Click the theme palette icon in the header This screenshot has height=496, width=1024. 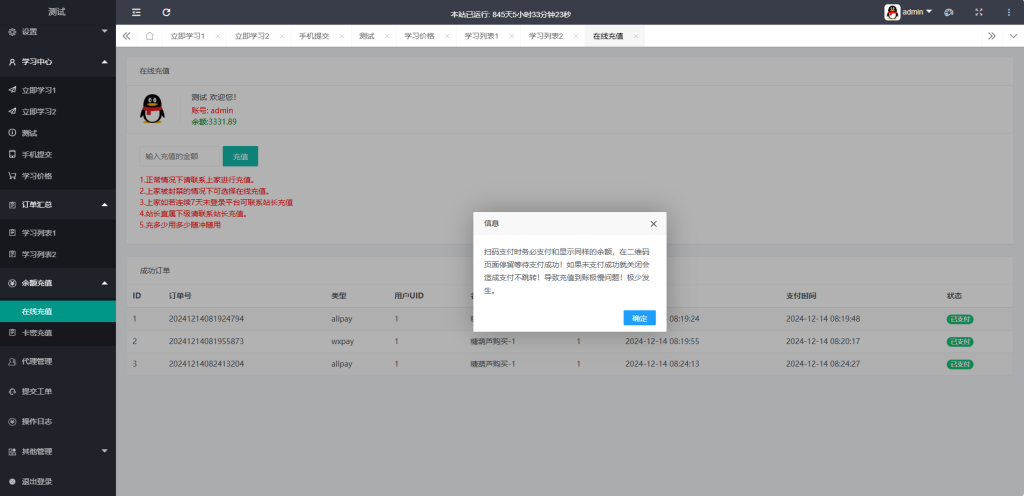tap(949, 12)
